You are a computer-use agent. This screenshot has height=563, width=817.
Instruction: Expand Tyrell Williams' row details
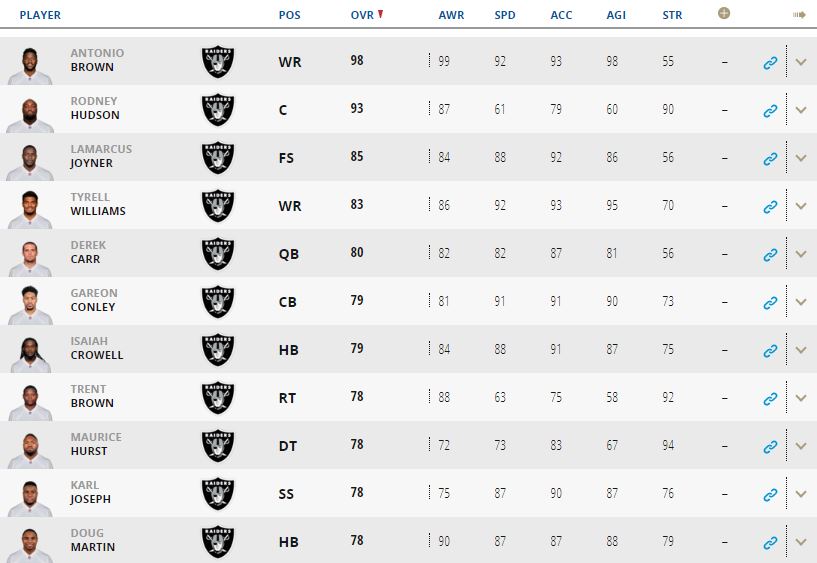coord(800,206)
